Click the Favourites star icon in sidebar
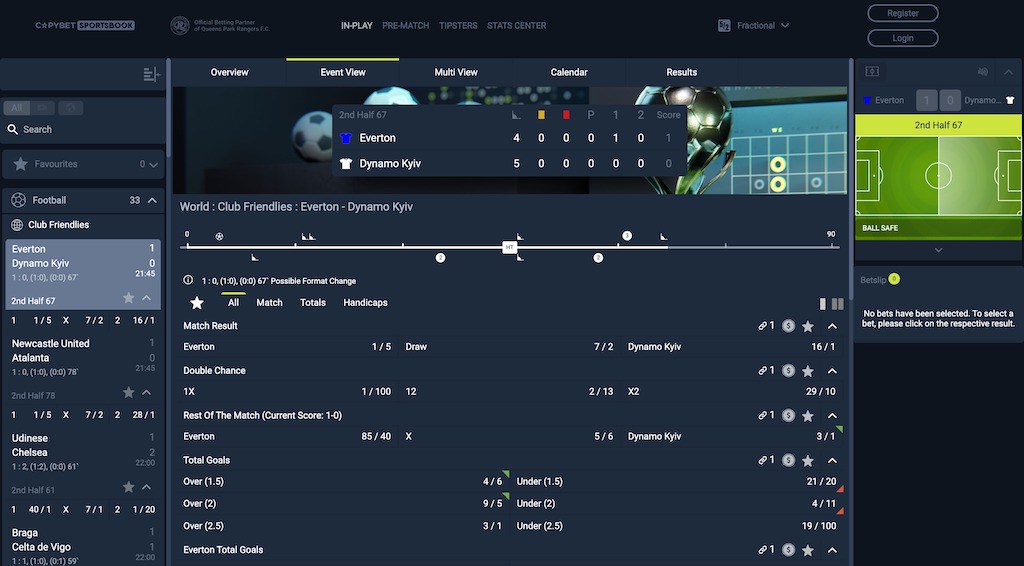The image size is (1024, 566). [x=20, y=164]
